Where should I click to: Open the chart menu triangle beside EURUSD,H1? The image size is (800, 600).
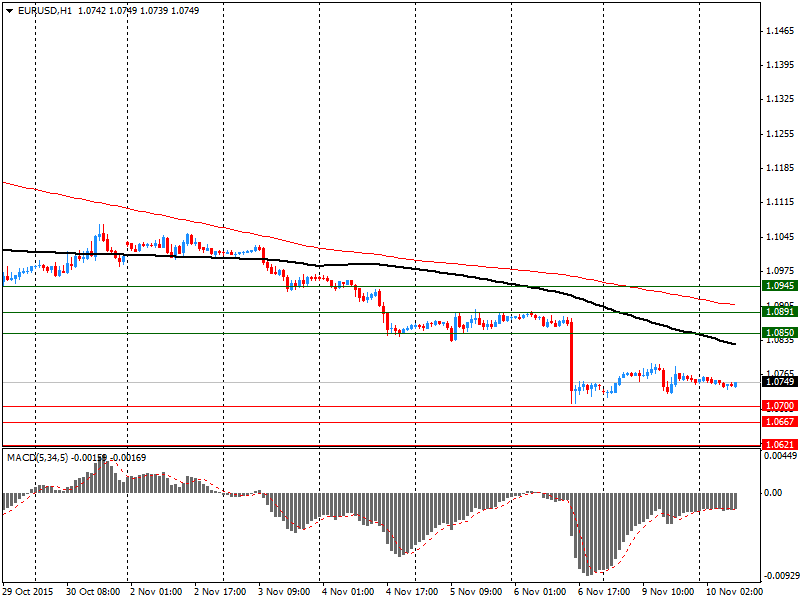click(9, 11)
